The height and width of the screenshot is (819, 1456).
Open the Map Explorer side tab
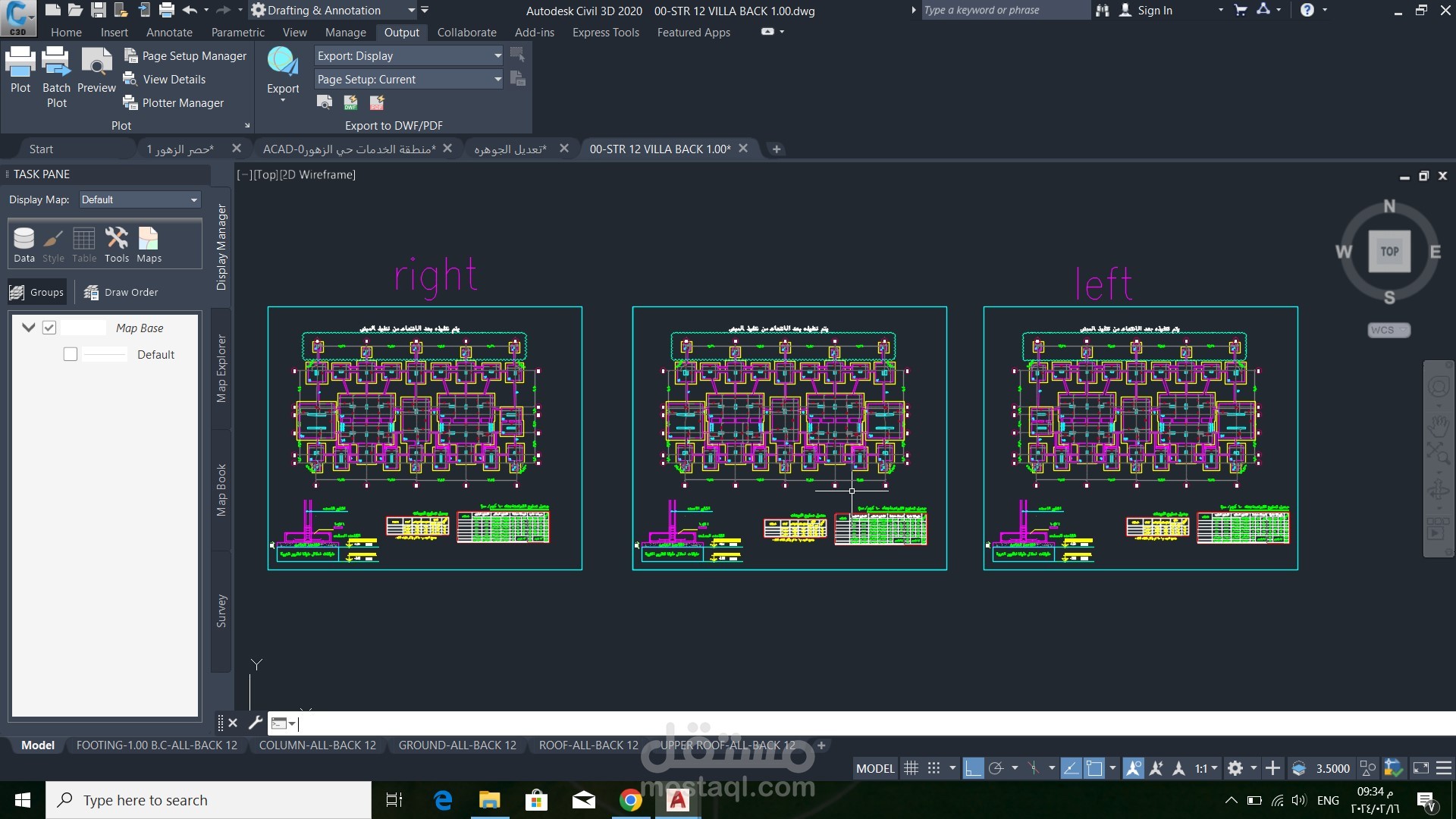tap(221, 369)
